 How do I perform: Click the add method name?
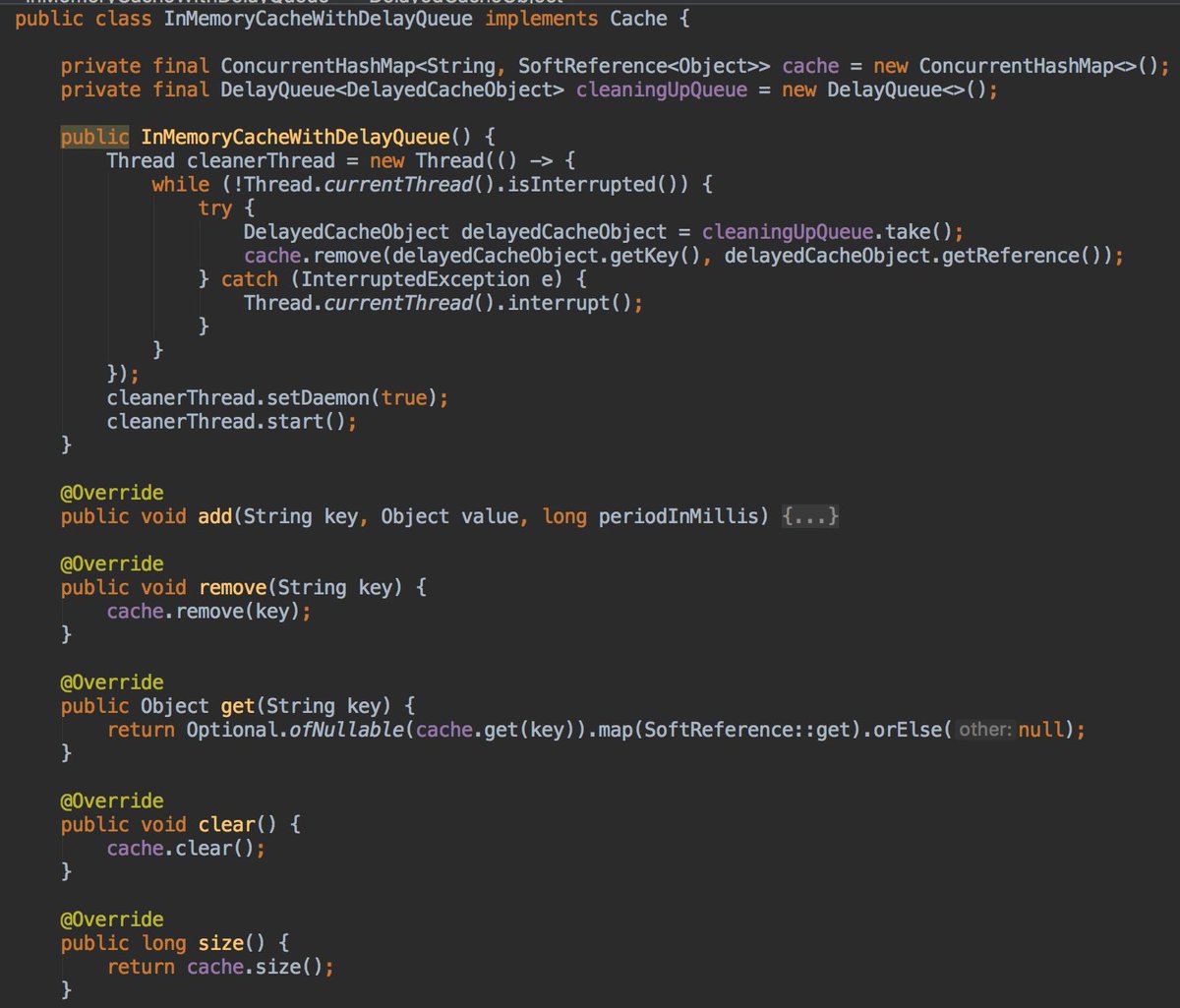pos(214,516)
